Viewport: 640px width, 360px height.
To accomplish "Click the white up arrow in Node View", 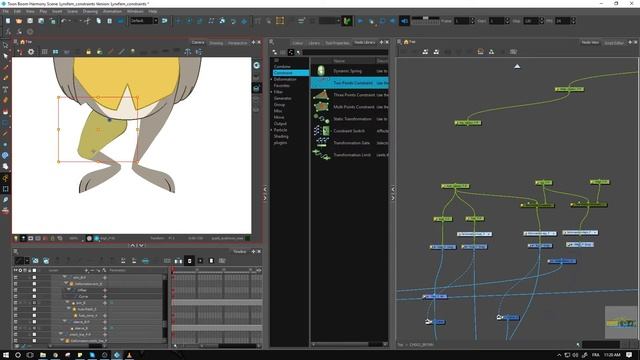I will tap(517, 66).
